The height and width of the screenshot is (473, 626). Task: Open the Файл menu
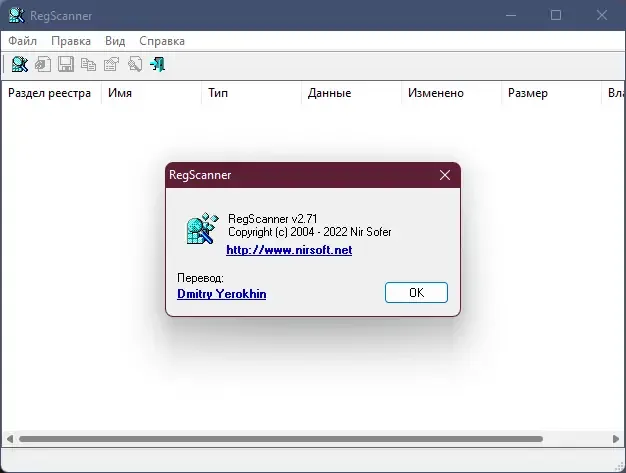coord(22,41)
